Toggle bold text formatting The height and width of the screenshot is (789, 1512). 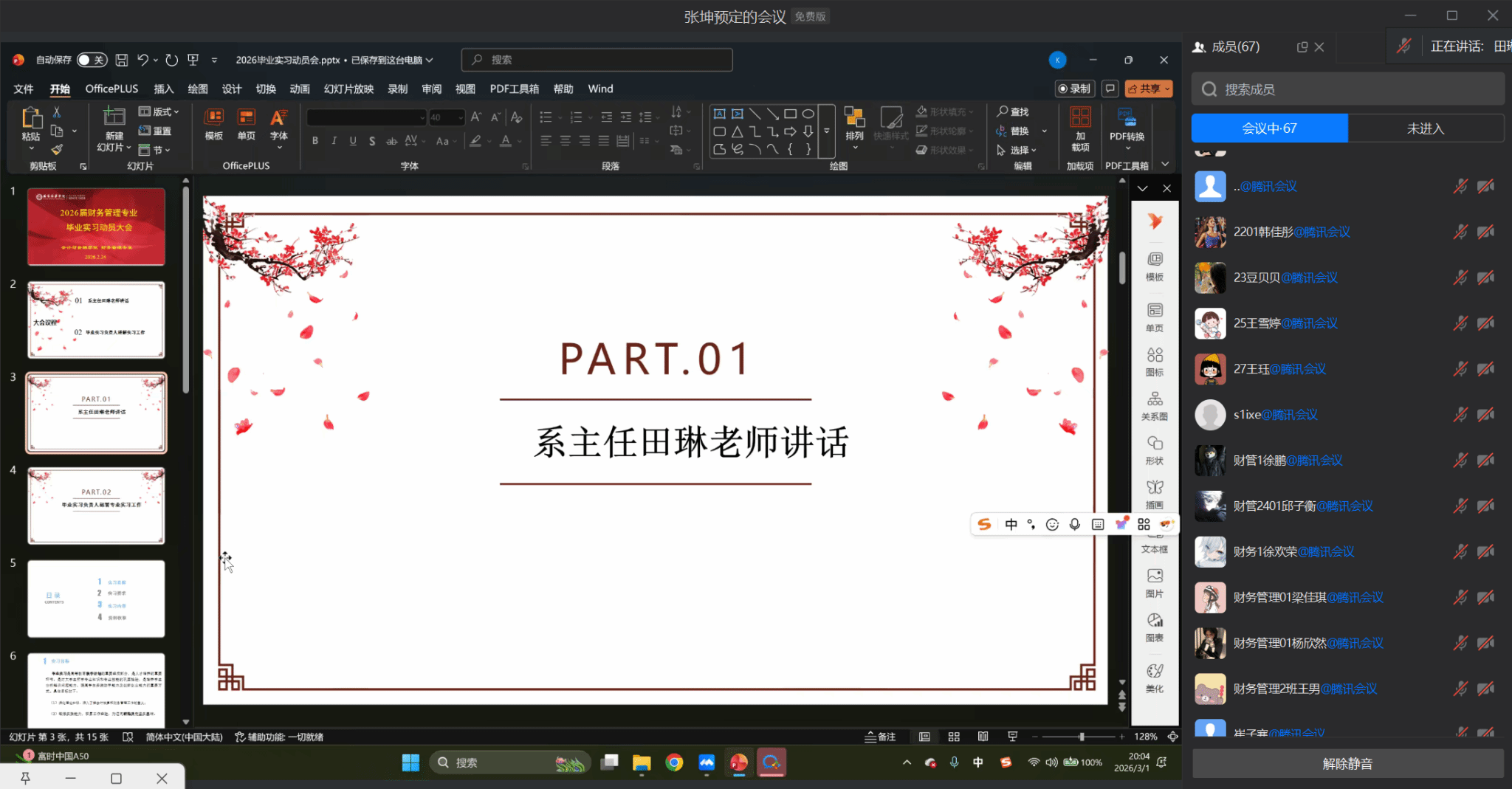tap(315, 141)
